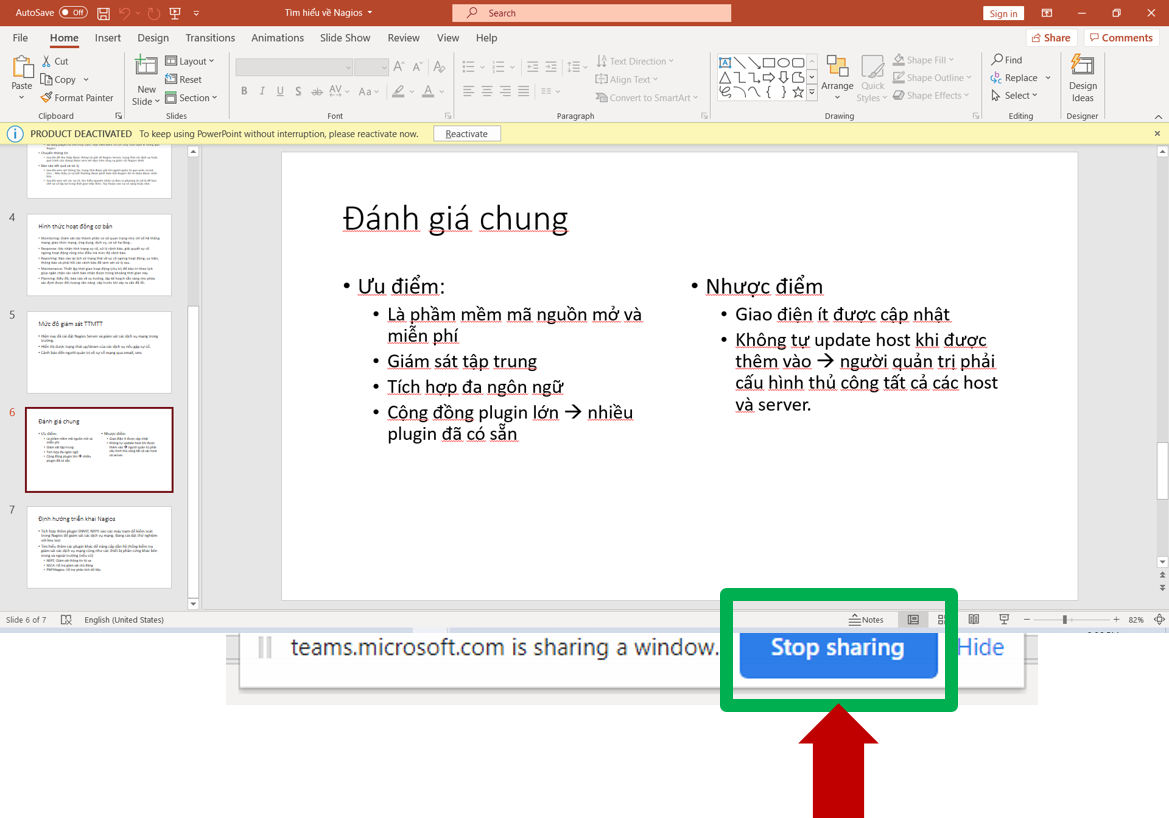The width and height of the screenshot is (1169, 818).
Task: Toggle the AutoSave switch
Action: (72, 13)
